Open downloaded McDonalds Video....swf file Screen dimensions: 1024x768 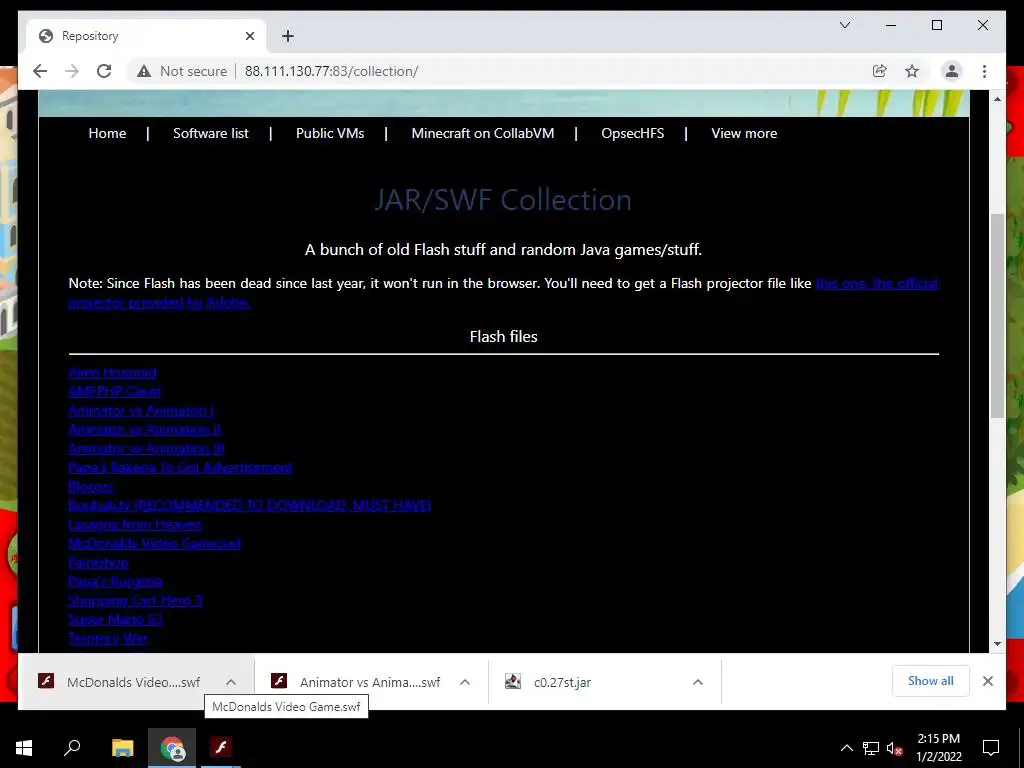pos(121,682)
